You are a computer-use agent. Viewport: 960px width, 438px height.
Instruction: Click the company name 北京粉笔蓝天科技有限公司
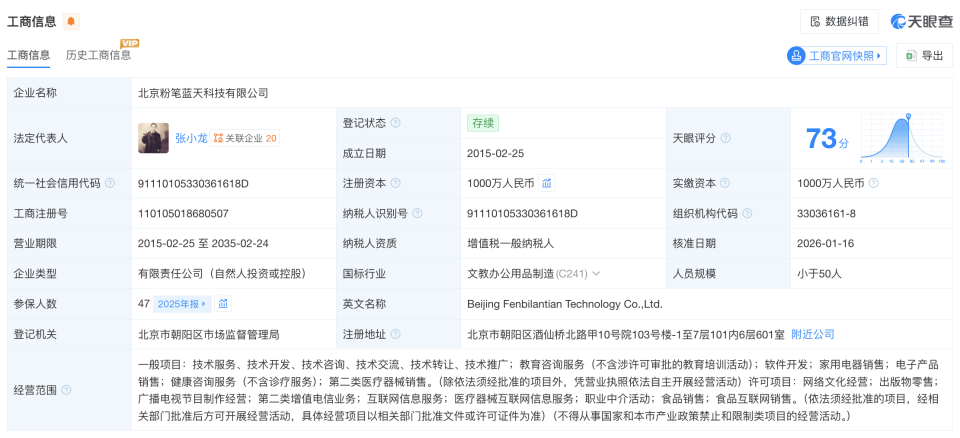pyautogui.click(x=203, y=93)
